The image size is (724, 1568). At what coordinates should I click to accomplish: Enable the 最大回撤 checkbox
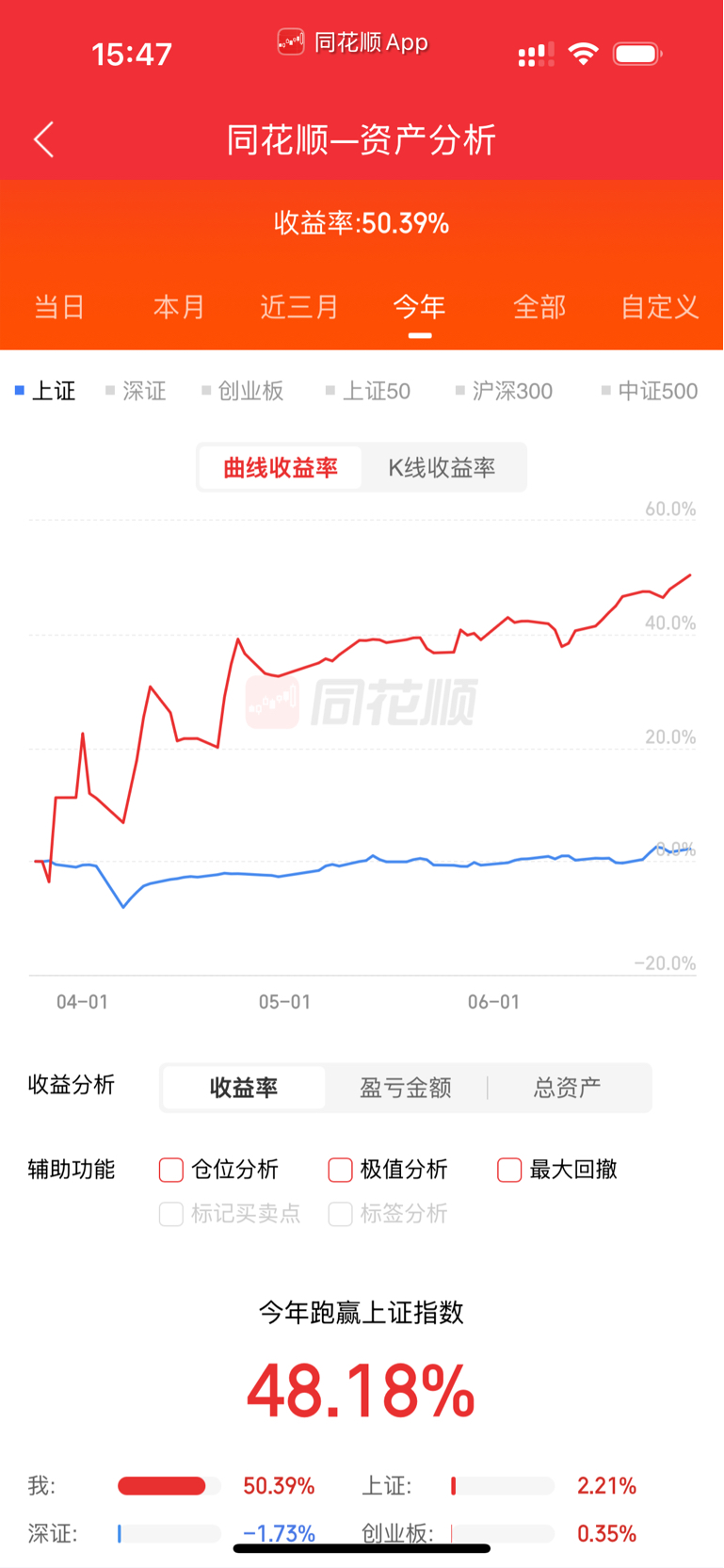pos(509,1170)
